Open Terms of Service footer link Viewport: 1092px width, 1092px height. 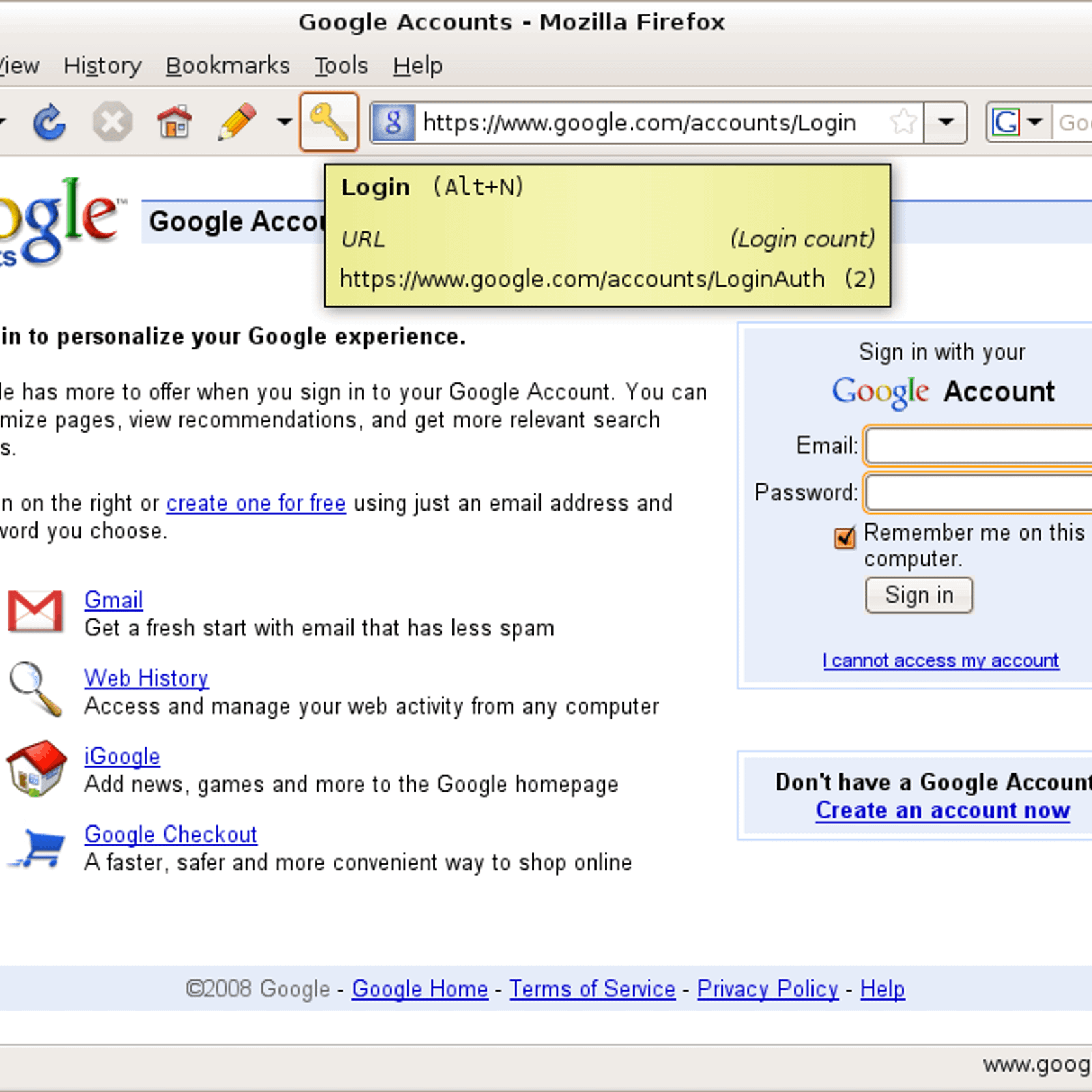pyautogui.click(x=592, y=989)
